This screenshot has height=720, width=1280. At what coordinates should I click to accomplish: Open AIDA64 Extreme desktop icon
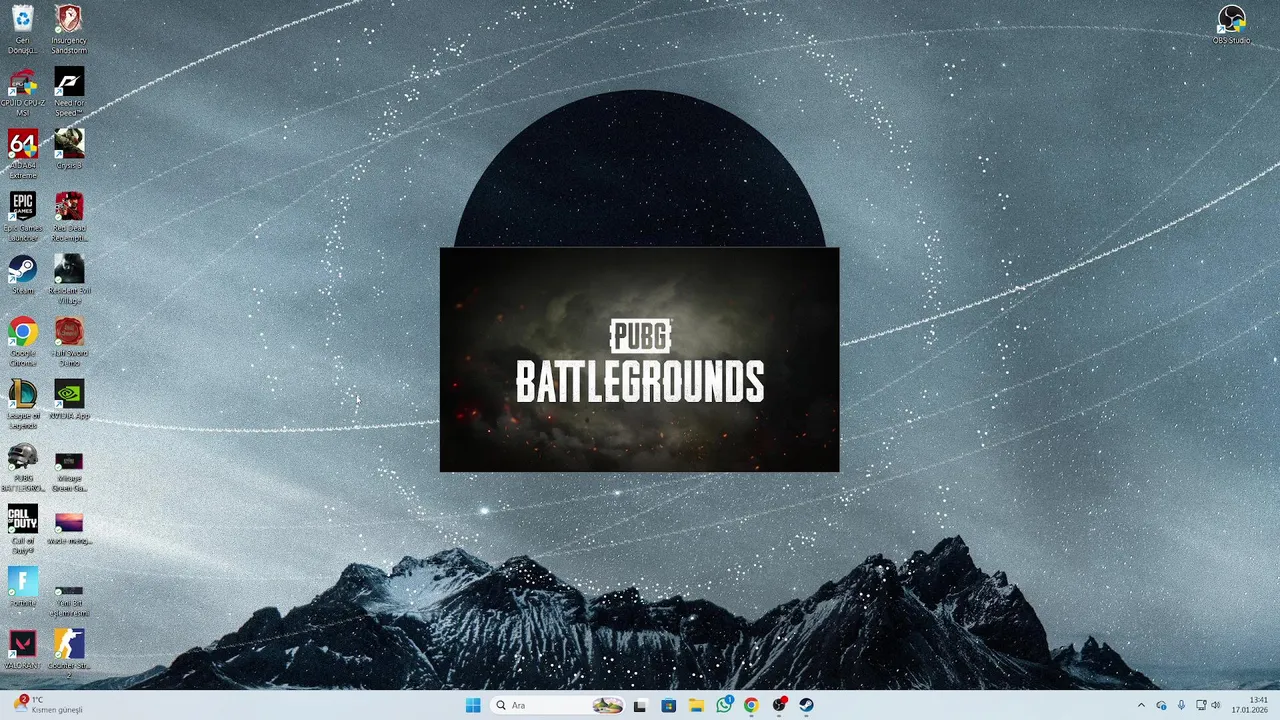tap(22, 154)
